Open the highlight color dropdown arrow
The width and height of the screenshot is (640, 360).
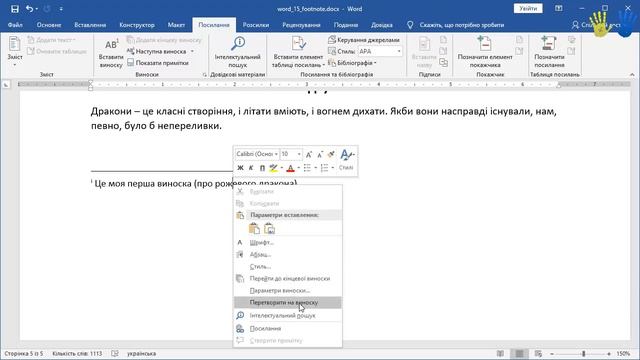tap(282, 168)
